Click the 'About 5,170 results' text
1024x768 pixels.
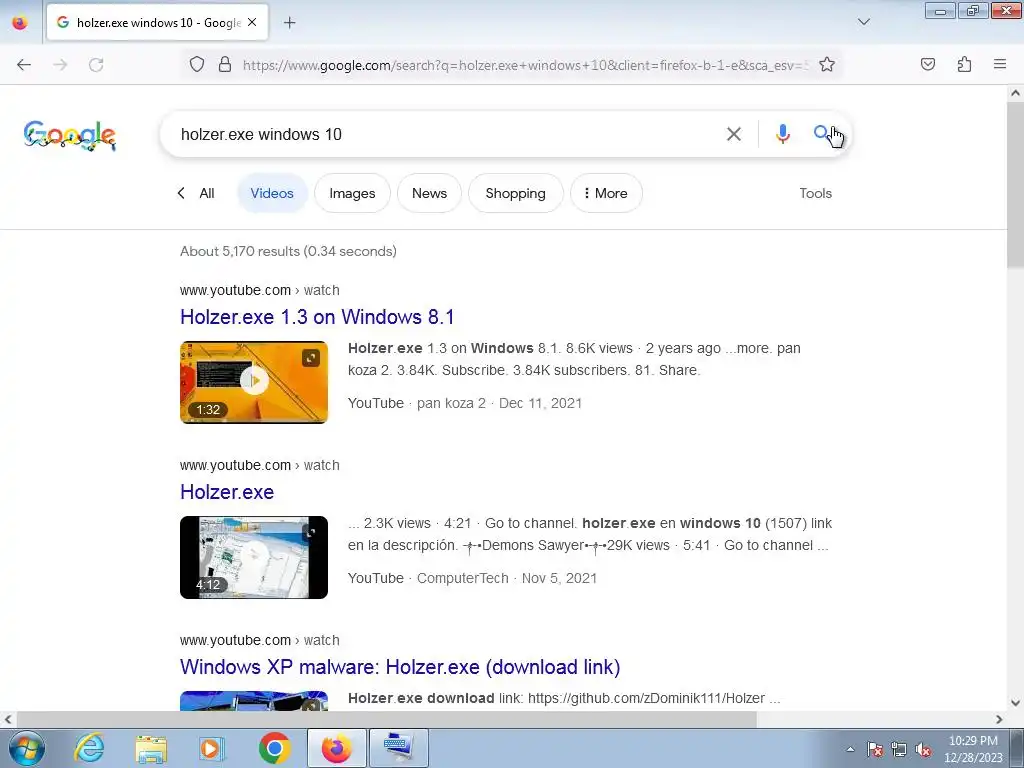[x=289, y=251]
